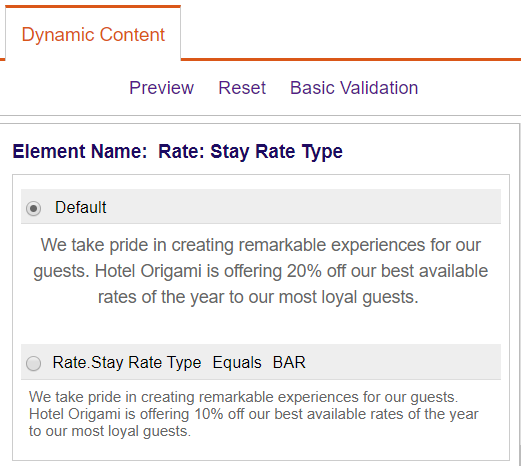The image size is (521, 466).
Task: Click the "10%" discount text
Action: point(209,414)
